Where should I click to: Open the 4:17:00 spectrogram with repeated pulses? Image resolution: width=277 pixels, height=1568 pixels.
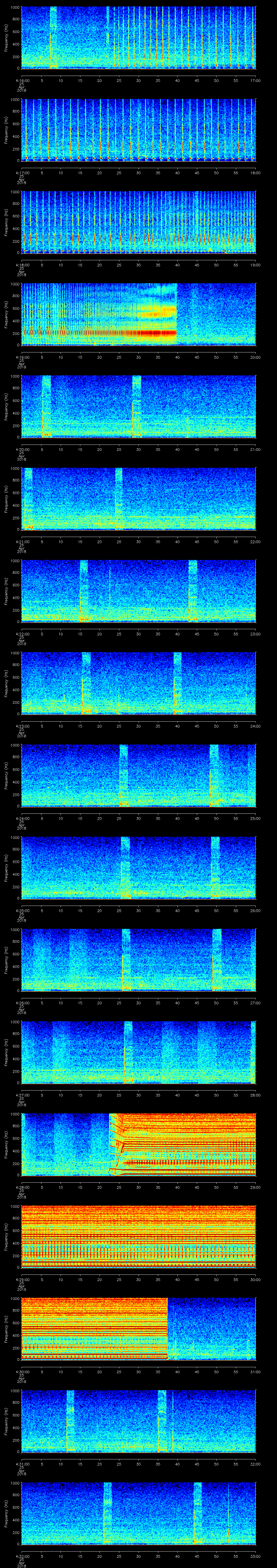(x=138, y=130)
